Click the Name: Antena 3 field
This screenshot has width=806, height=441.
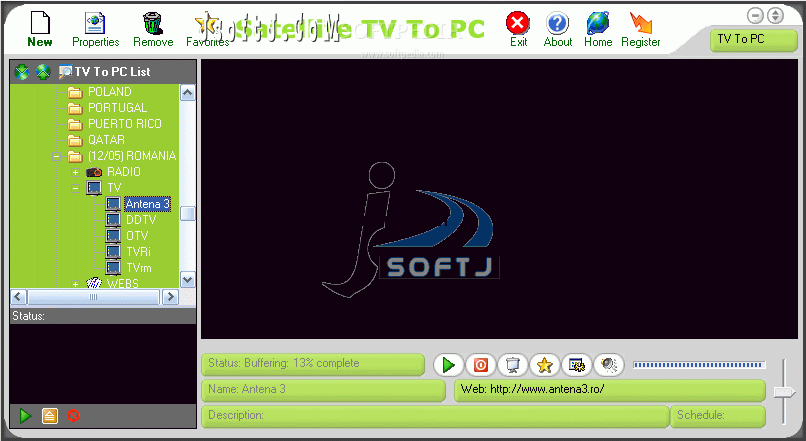pyautogui.click(x=323, y=389)
